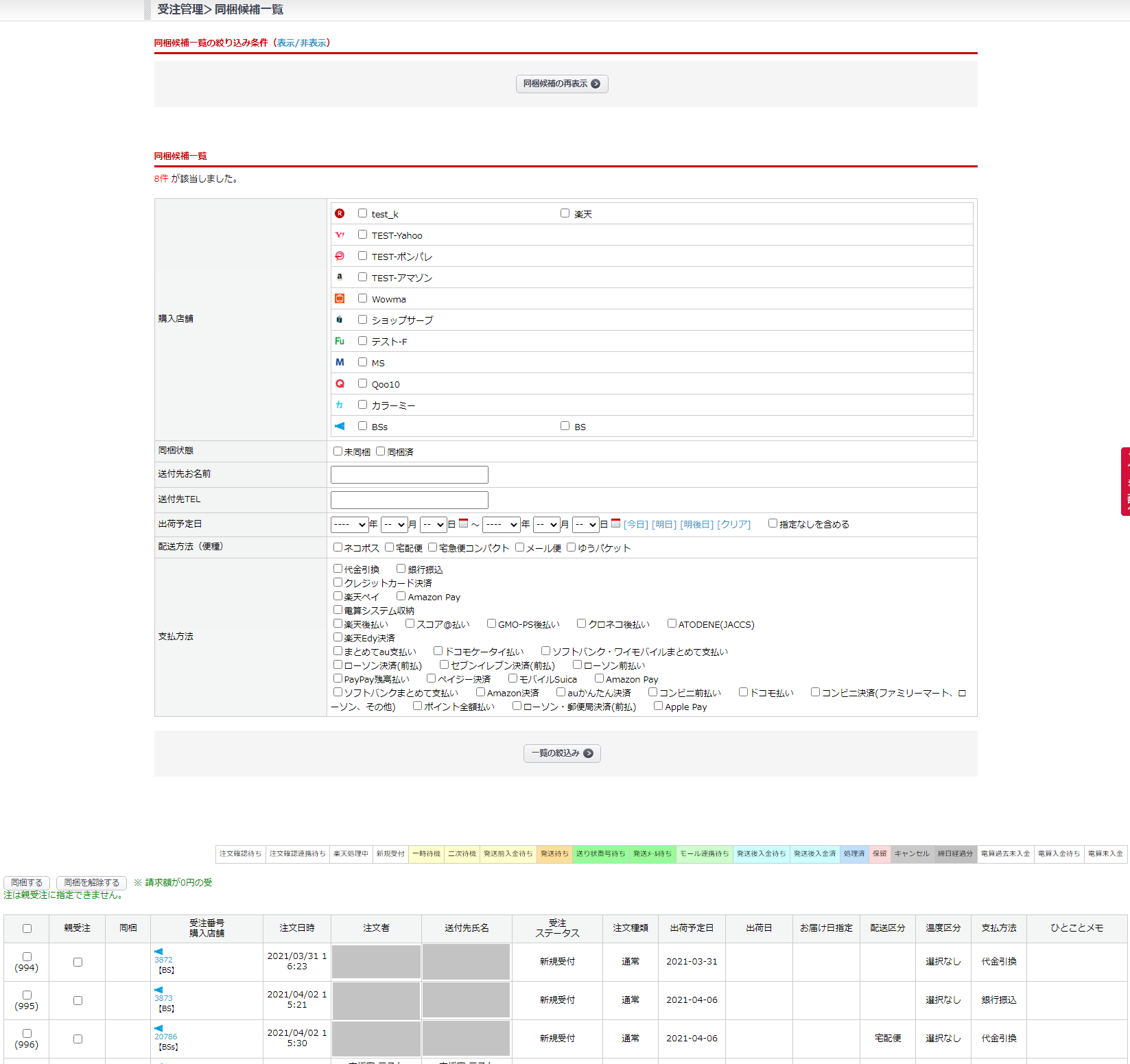Screen dimensions: 1130x1064
Task: Click the 送付先お名前 text field
Action: click(410, 475)
